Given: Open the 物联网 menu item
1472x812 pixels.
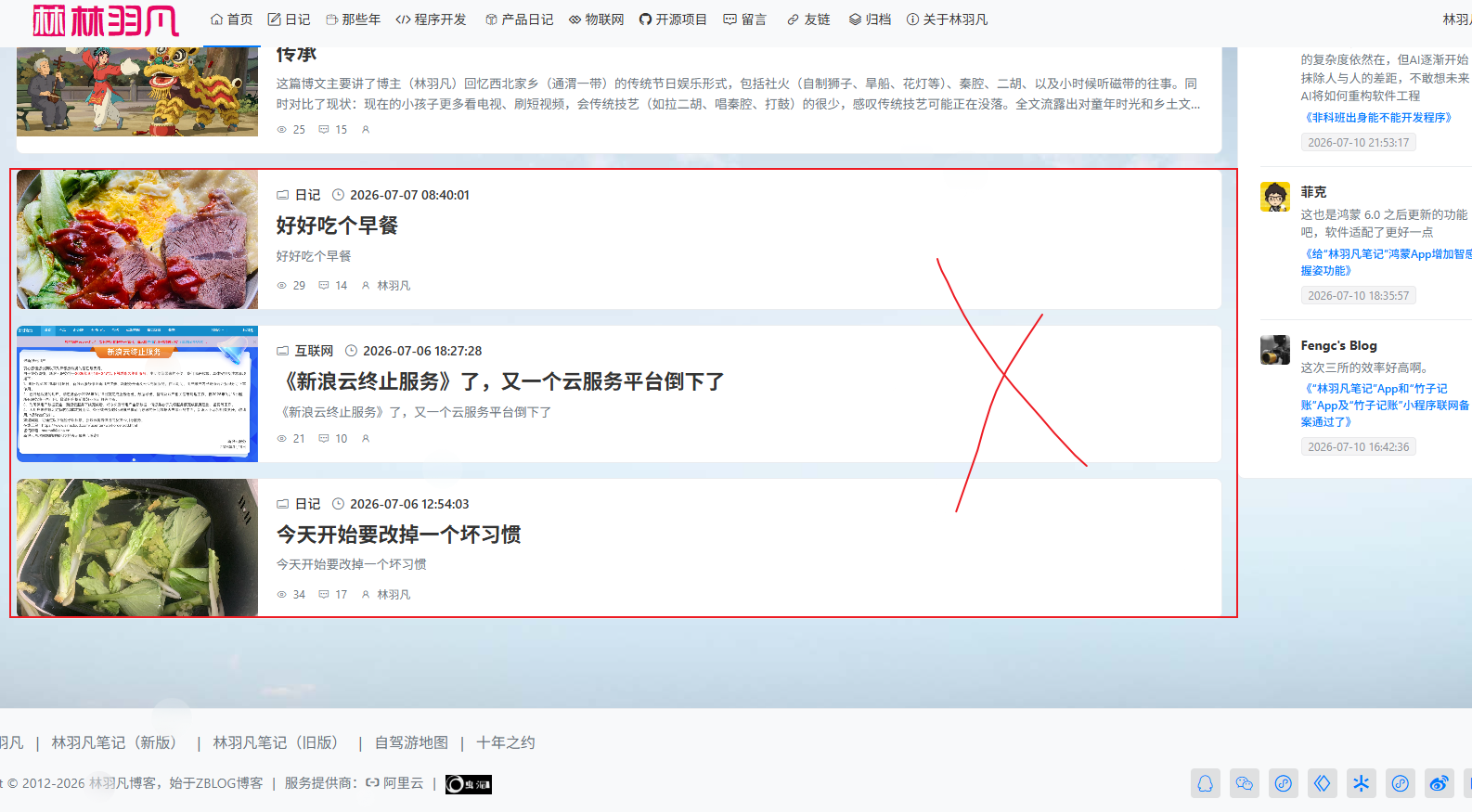Looking at the screenshot, I should (596, 19).
